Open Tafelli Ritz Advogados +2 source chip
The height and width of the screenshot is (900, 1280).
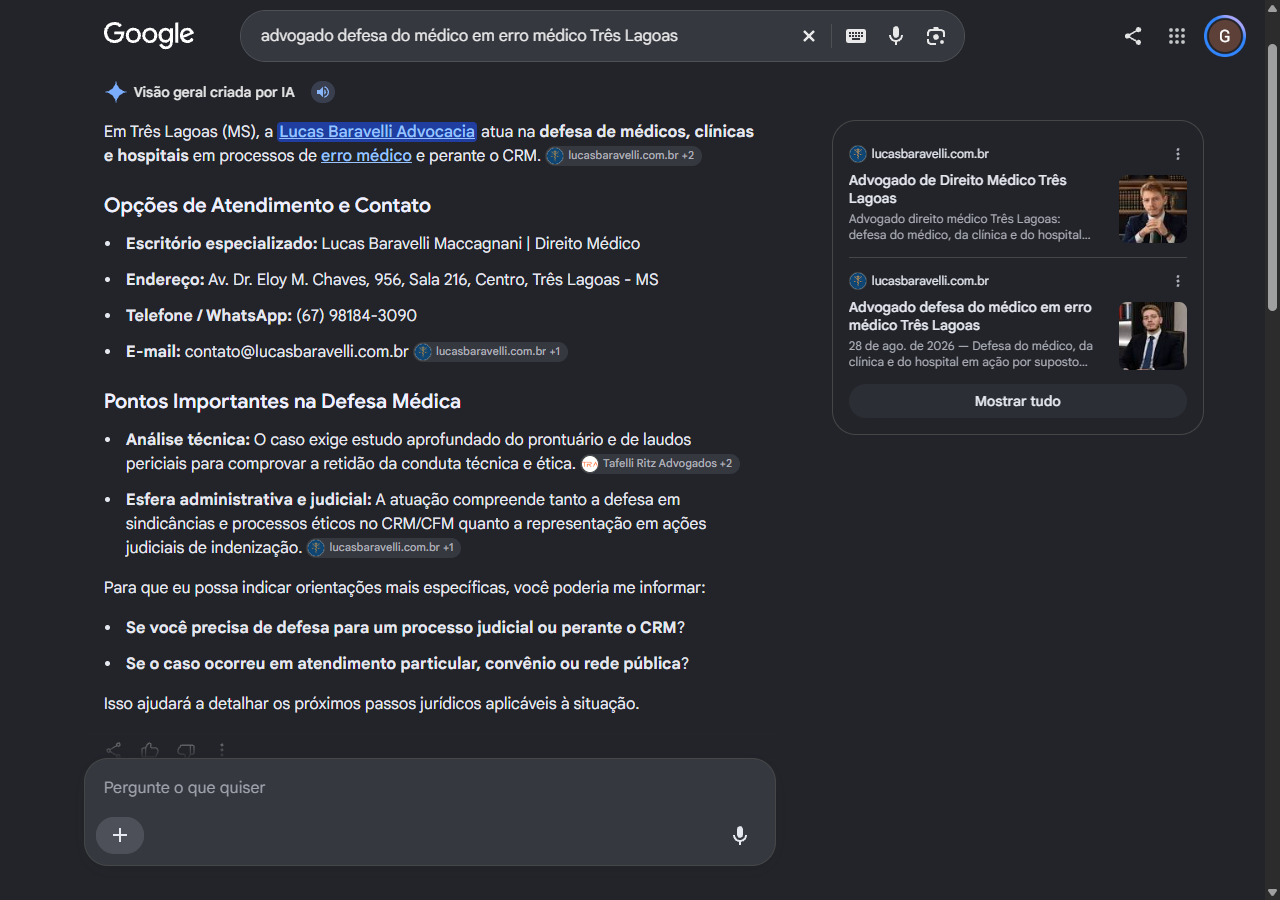point(660,464)
